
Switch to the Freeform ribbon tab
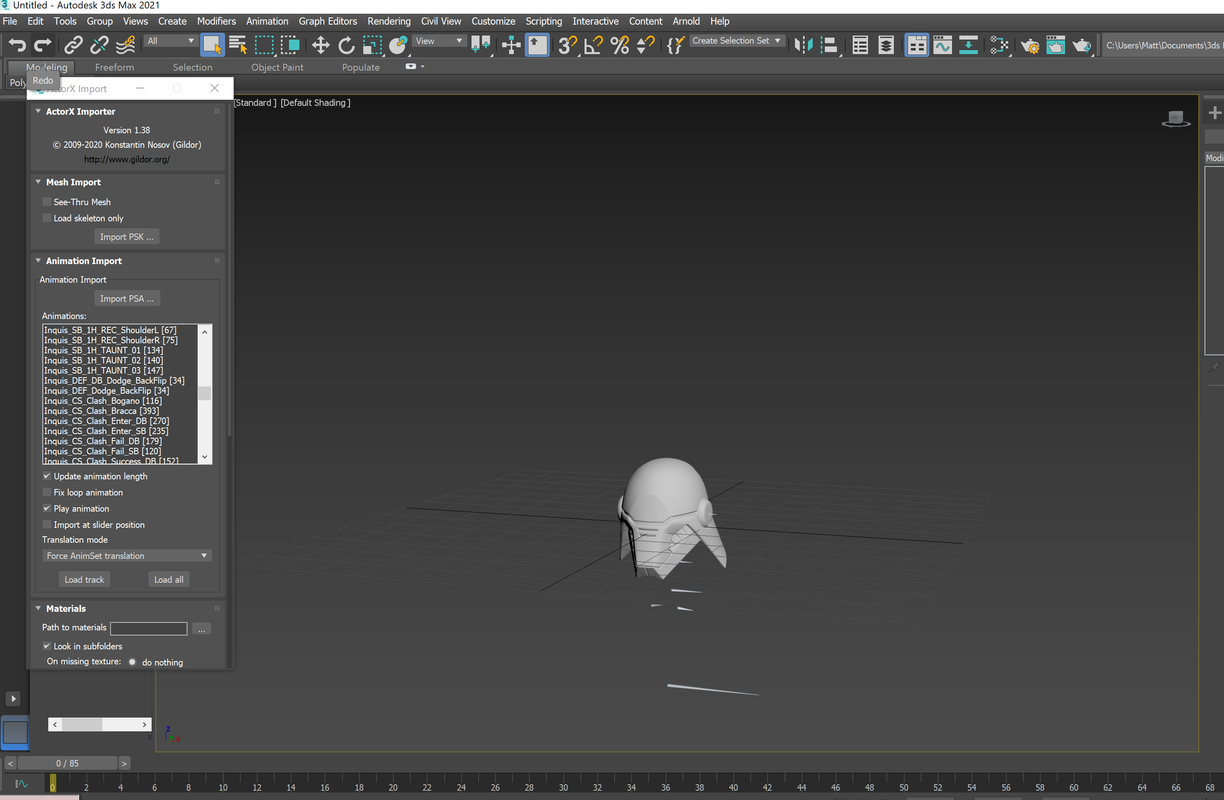pyautogui.click(x=115, y=67)
